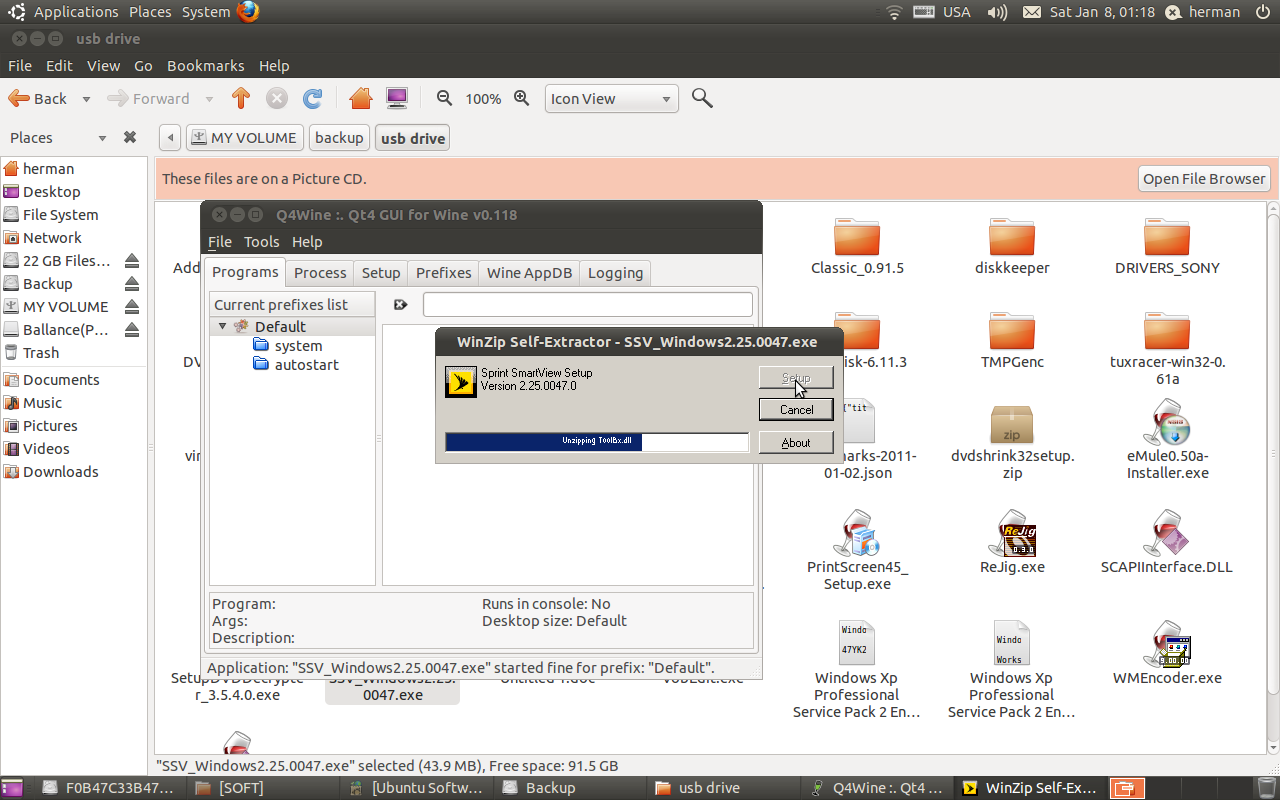
Task: Switch to the Setup tab in Q4Wine
Action: [380, 272]
